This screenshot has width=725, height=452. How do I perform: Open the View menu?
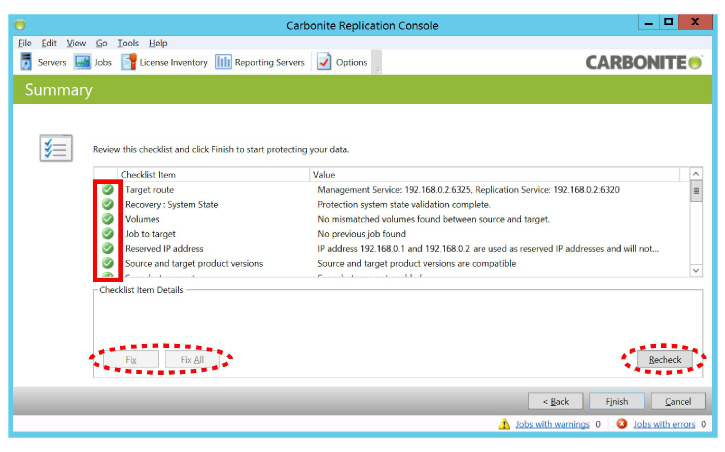point(76,43)
